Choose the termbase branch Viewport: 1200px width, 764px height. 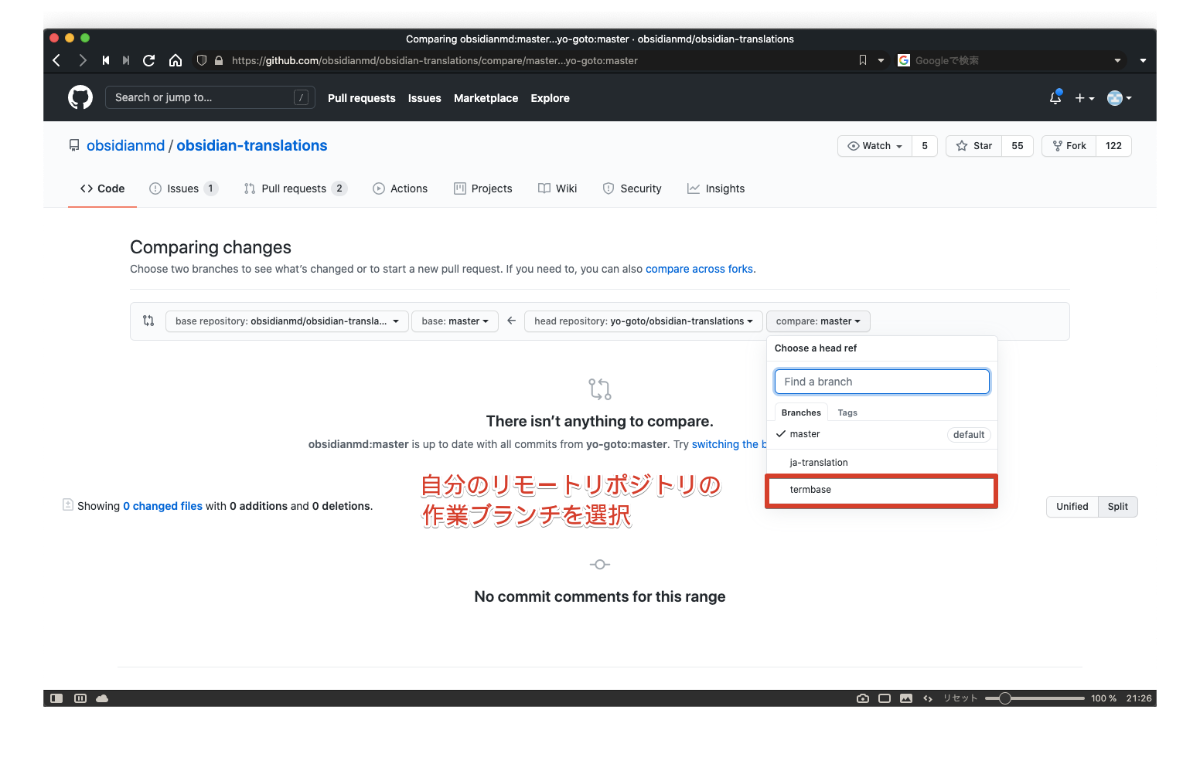point(882,490)
